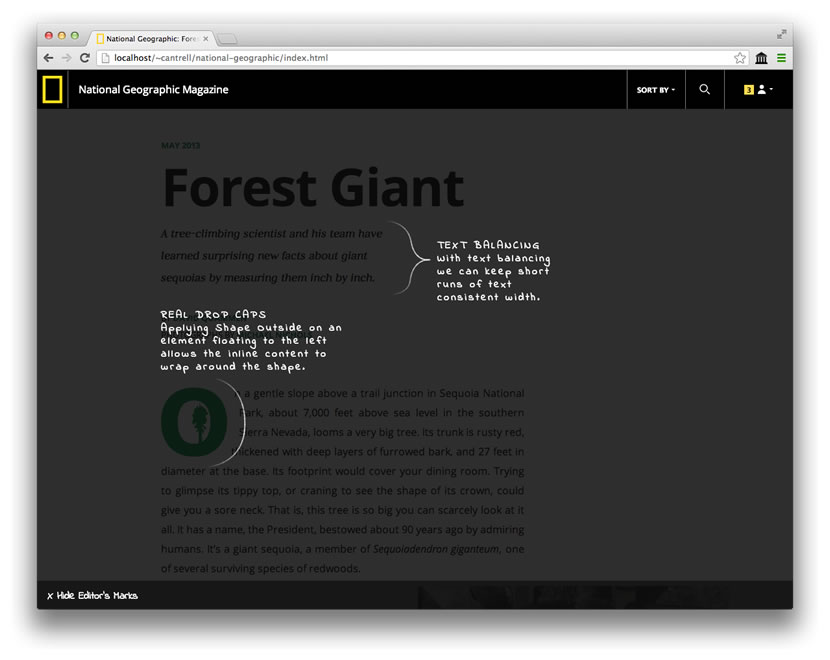Click the MAY 2013 date label

[181, 146]
